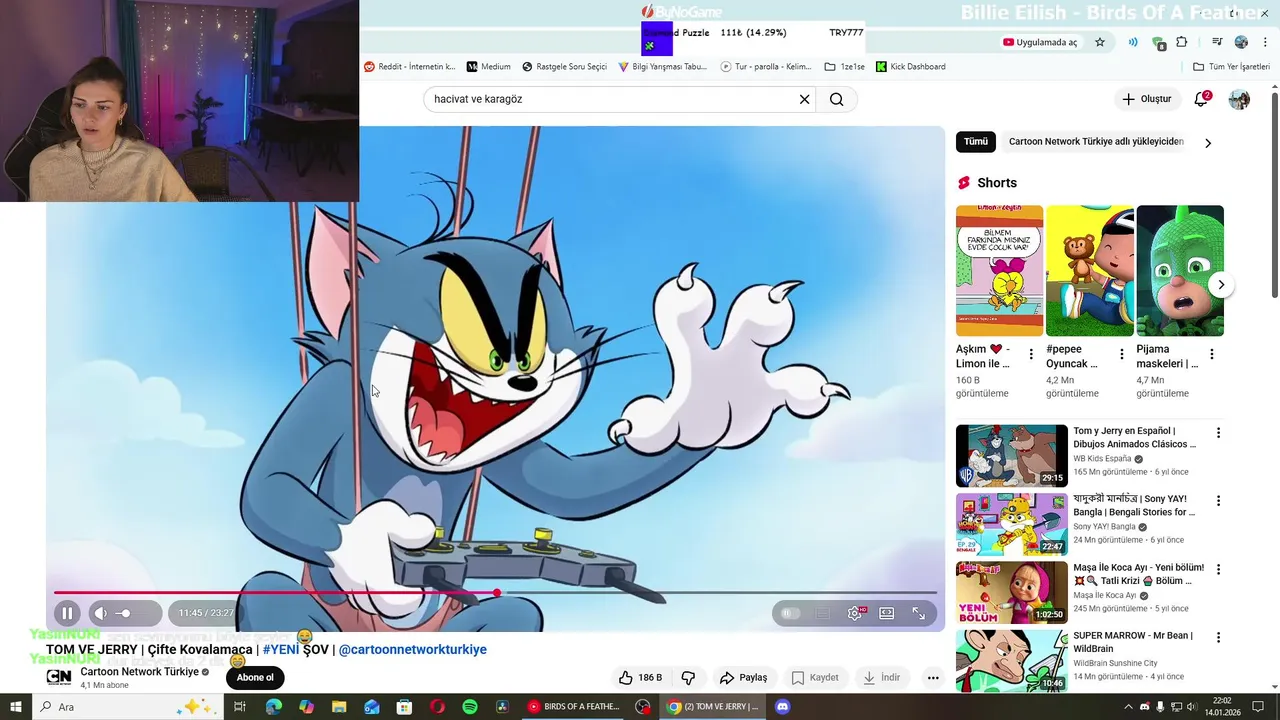This screenshot has height=720, width=1280.
Task: Open options for the #pepee Oyuncak Short
Action: tap(1121, 354)
